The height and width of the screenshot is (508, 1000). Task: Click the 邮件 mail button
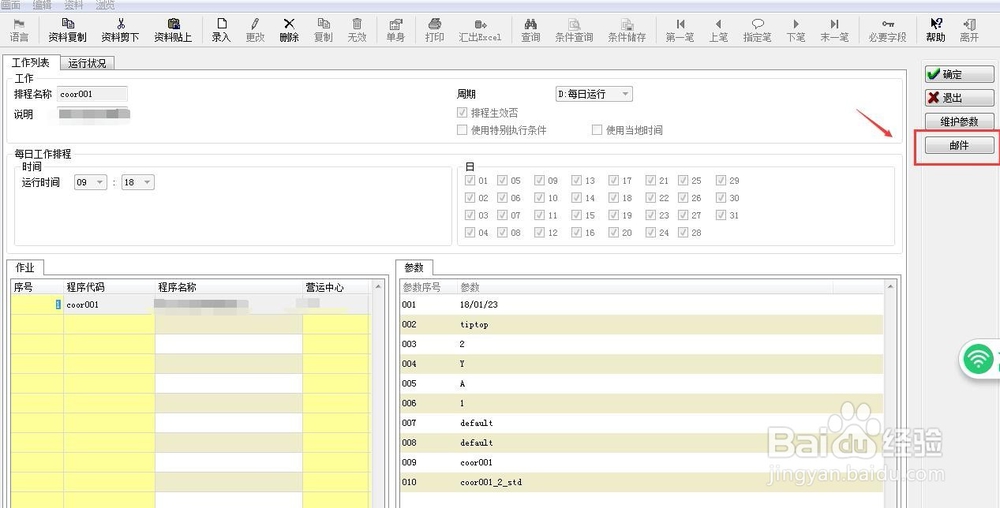pos(959,145)
